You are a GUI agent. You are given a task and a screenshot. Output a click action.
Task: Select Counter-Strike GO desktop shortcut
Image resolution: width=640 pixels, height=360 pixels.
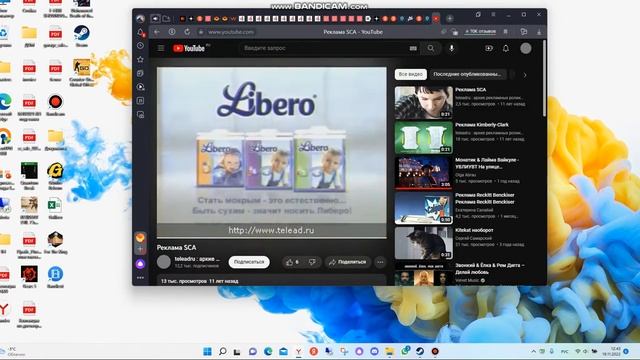point(82,72)
